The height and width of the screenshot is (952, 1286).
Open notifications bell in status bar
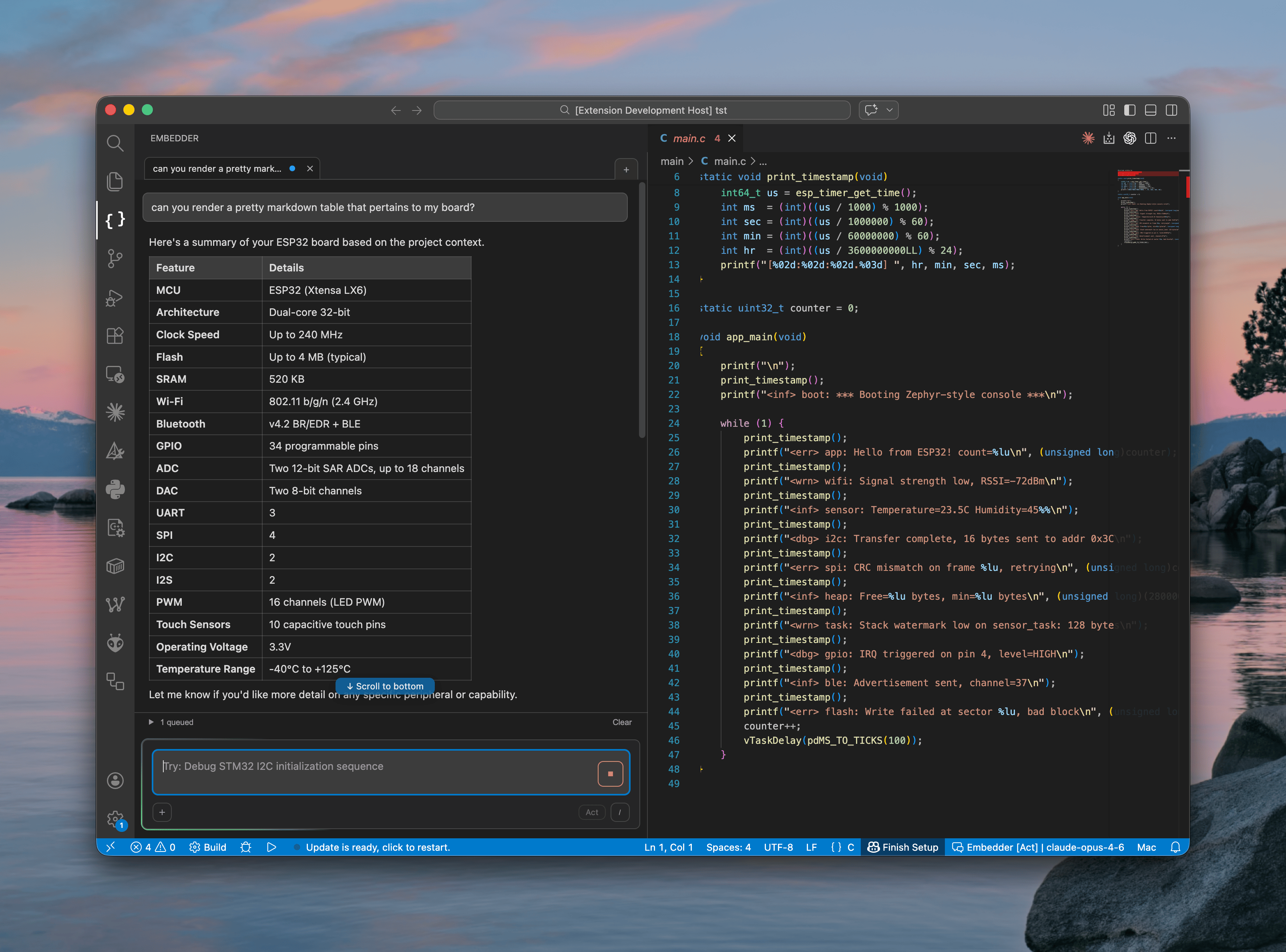[1175, 847]
